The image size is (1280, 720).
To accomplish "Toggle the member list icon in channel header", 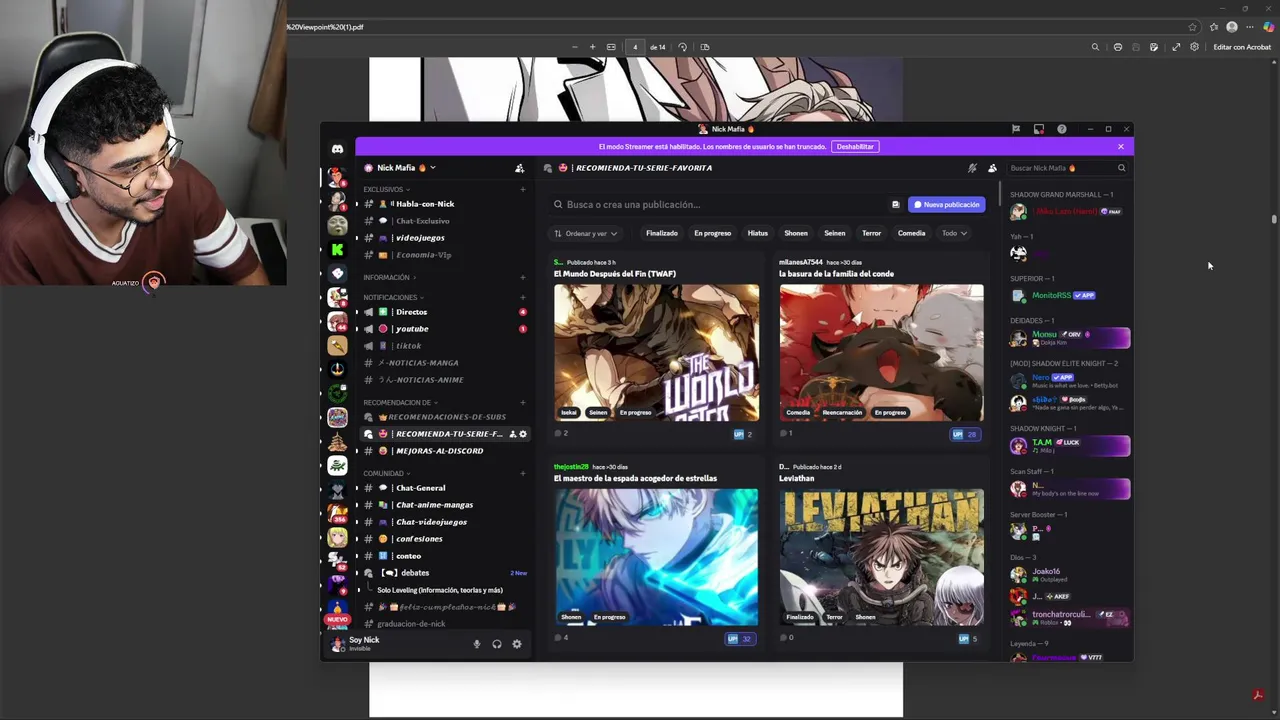I will coord(992,168).
